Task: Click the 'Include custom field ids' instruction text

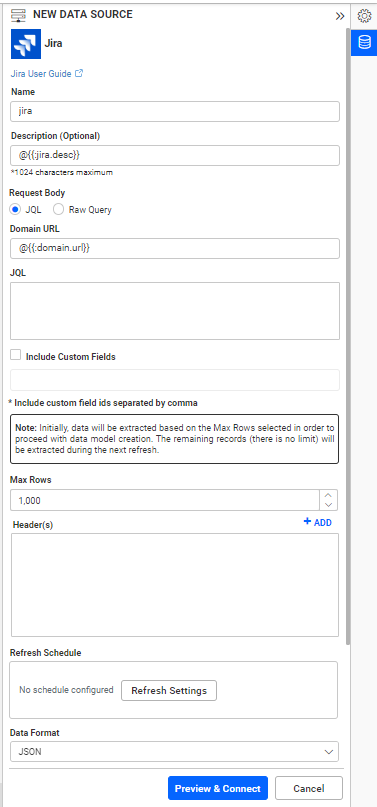Action: click(x=104, y=403)
